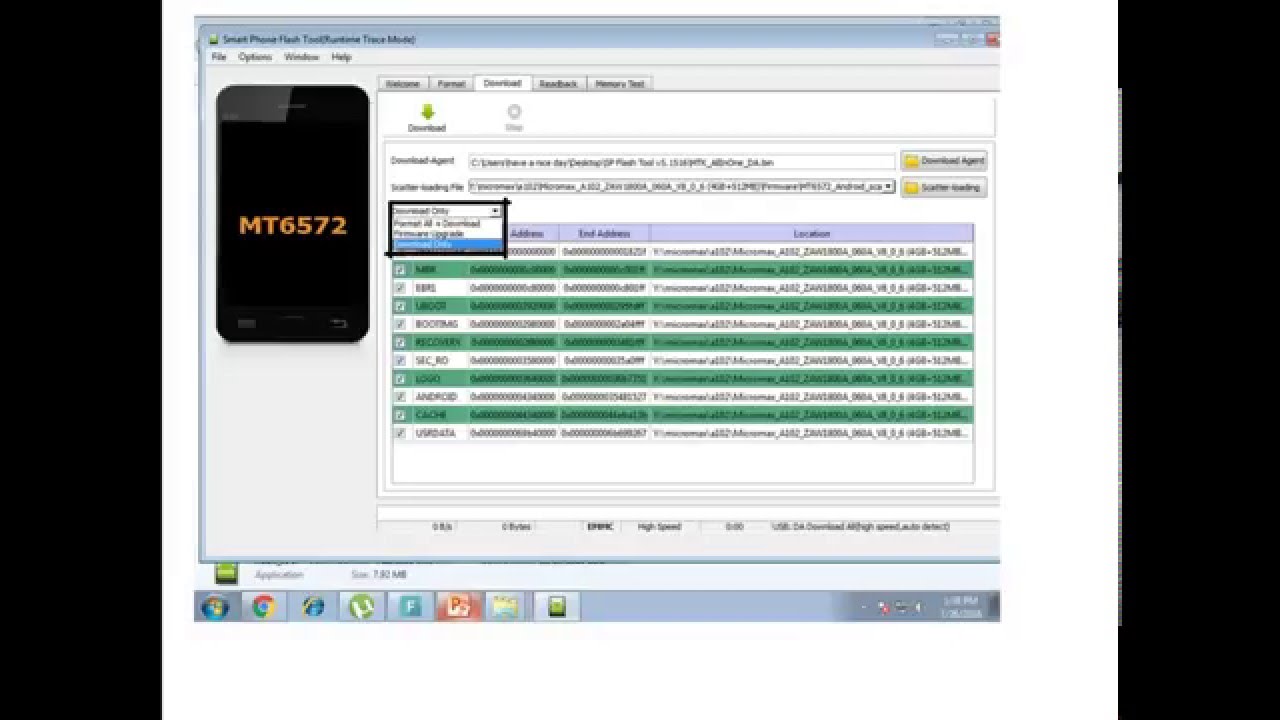1280x720 pixels.
Task: Click the green Download arrow icon
Action: point(427,112)
